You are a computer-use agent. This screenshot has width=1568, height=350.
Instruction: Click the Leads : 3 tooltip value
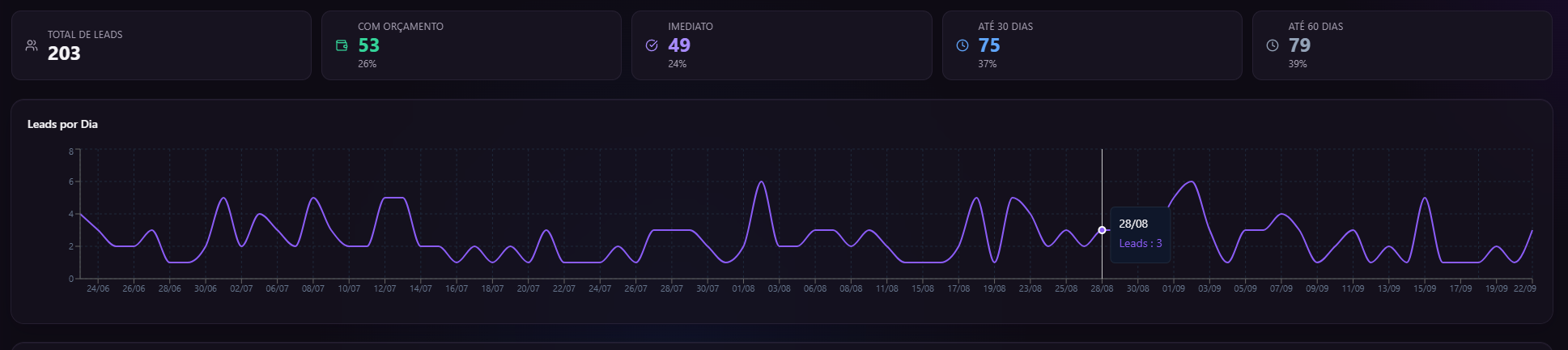[1141, 243]
